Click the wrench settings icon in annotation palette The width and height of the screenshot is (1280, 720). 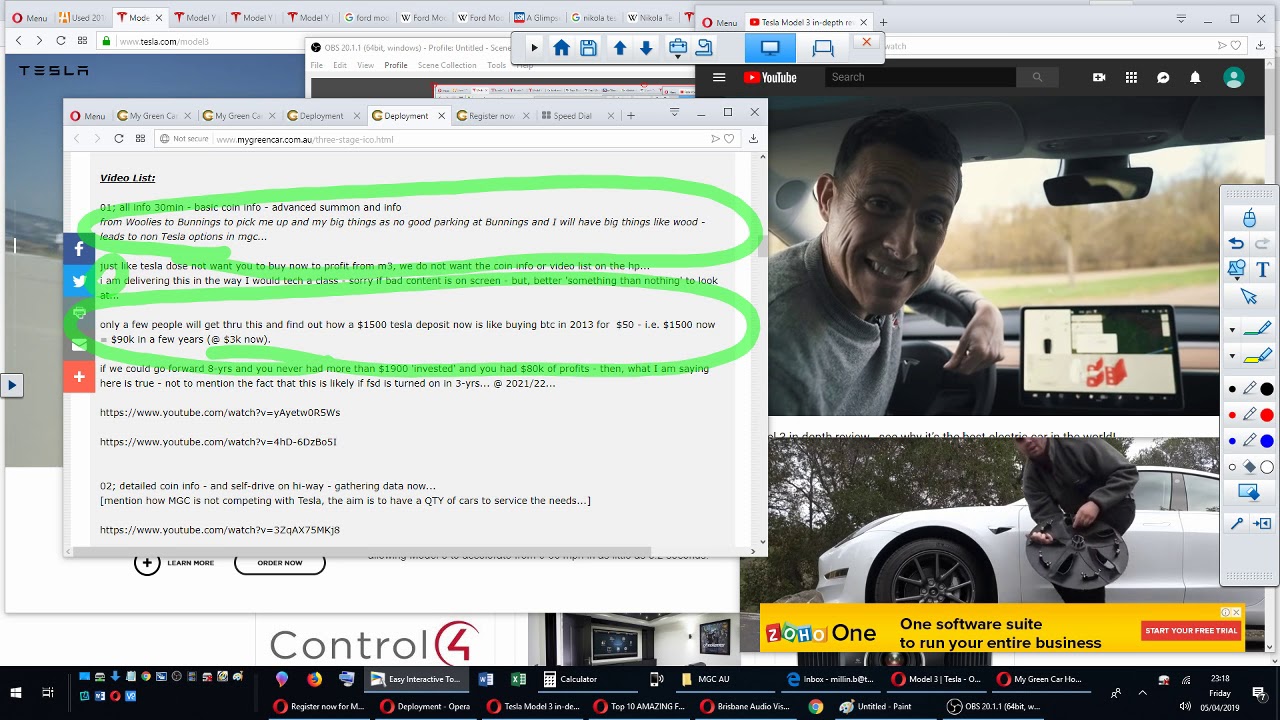click(1237, 523)
